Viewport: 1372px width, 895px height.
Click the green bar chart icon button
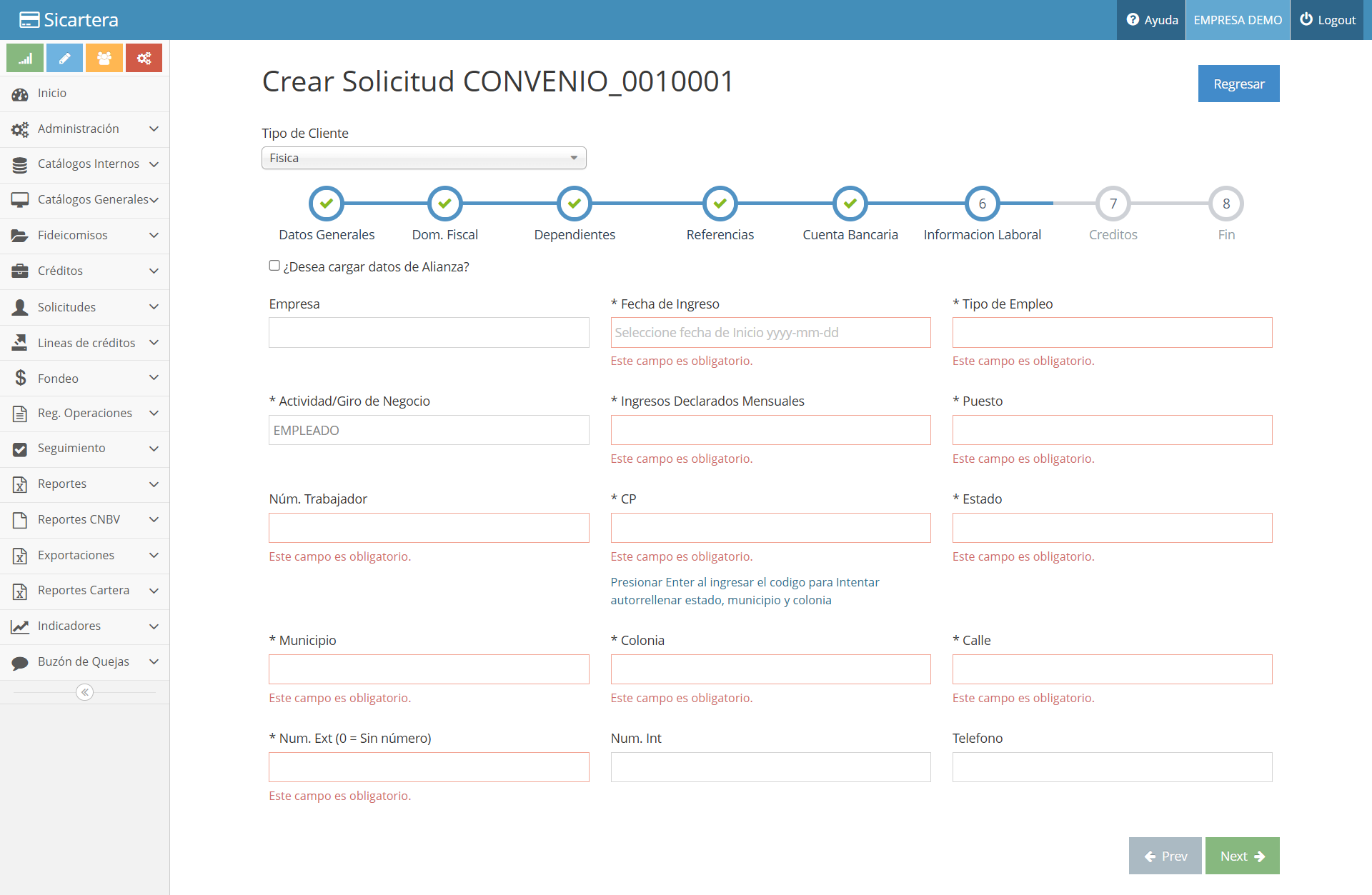click(25, 58)
